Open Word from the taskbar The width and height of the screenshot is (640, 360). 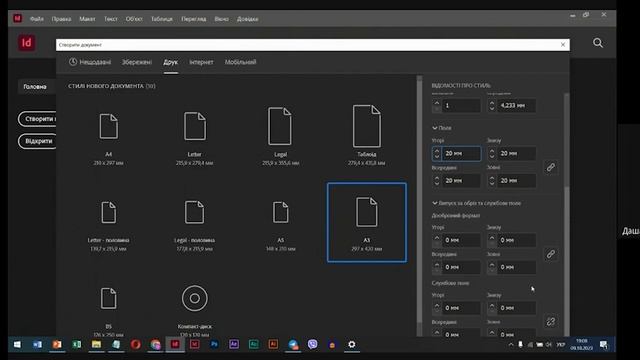pyautogui.click(x=37, y=344)
